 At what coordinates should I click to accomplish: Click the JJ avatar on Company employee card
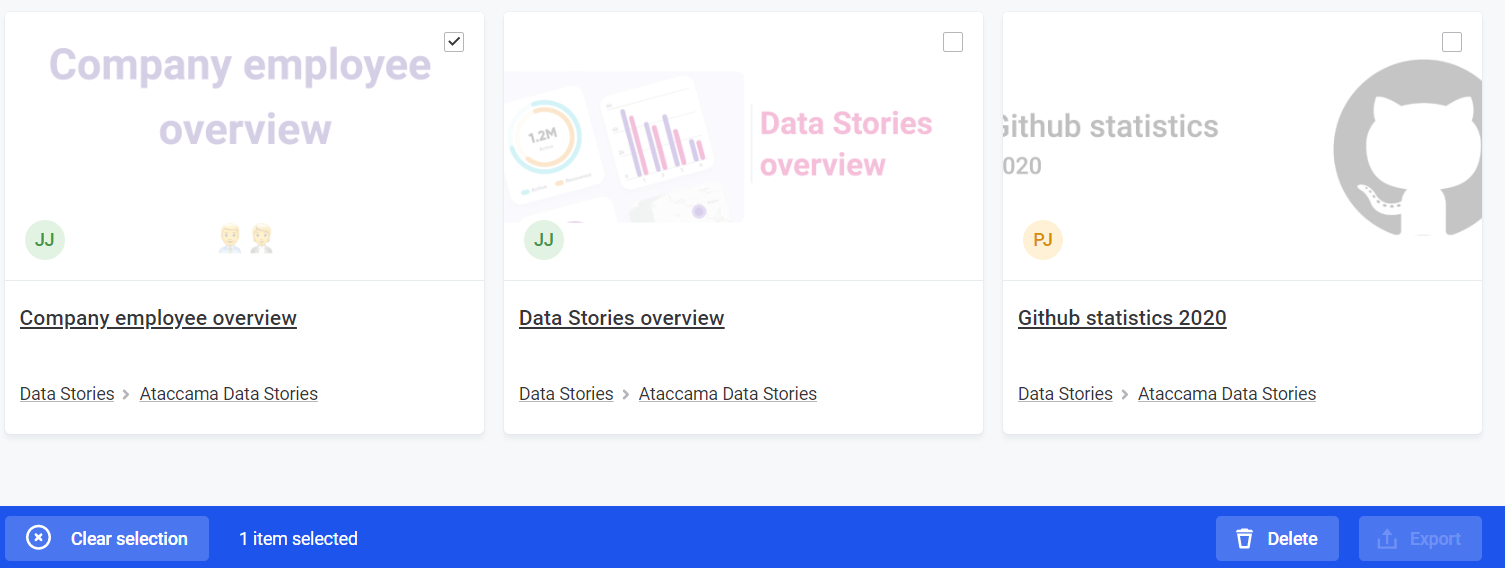45,240
